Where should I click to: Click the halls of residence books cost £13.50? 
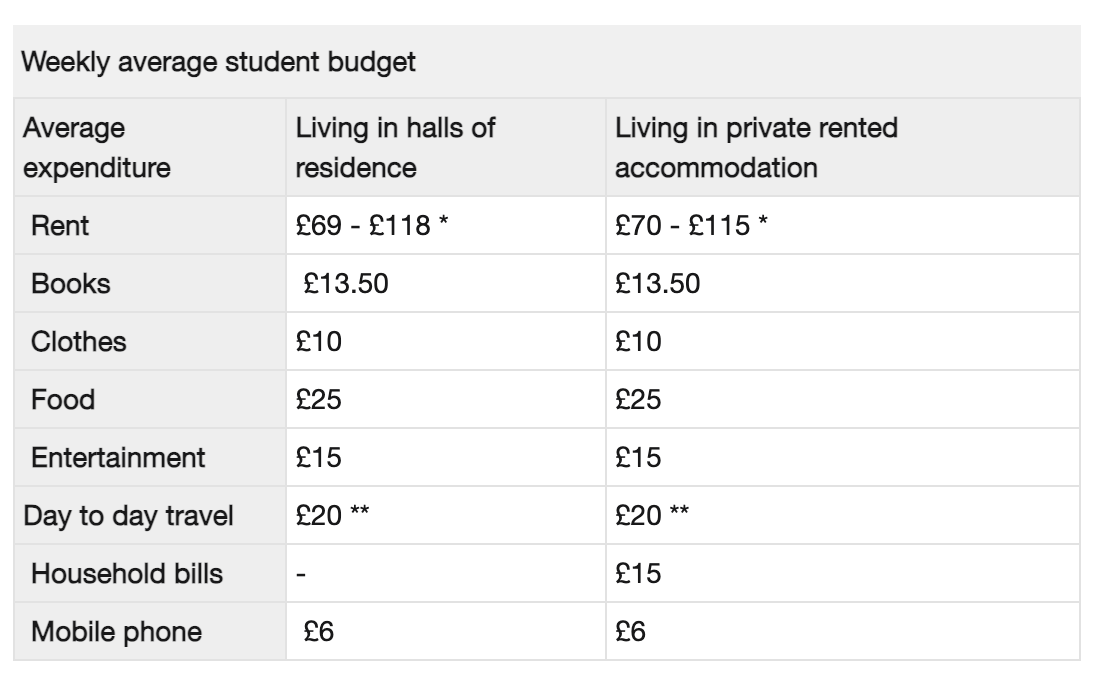pyautogui.click(x=346, y=284)
